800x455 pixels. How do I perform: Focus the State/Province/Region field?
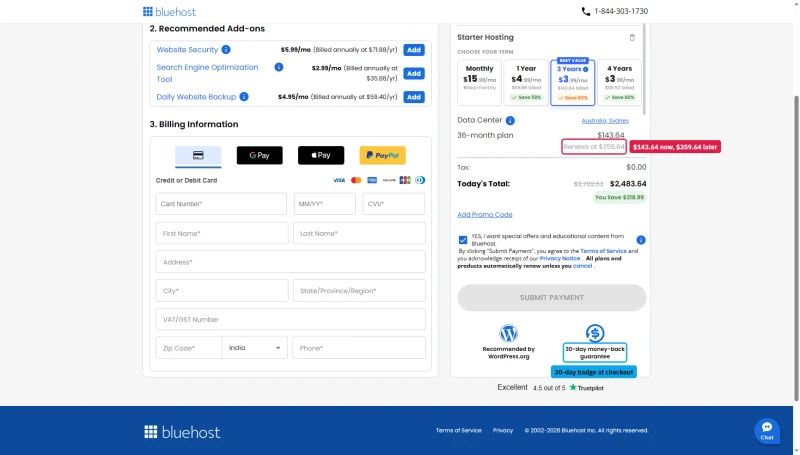[359, 291]
